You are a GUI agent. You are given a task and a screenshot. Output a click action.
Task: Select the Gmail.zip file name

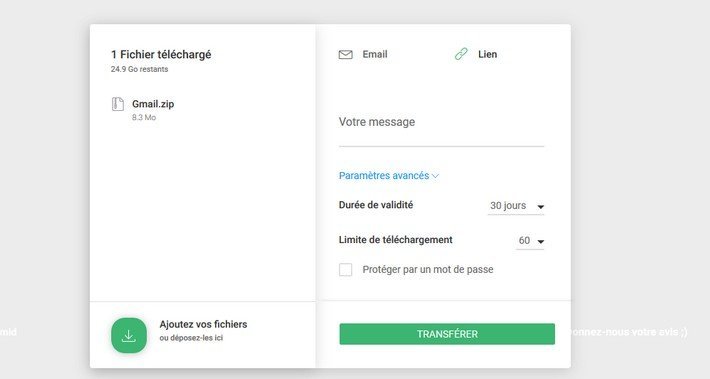(153, 104)
